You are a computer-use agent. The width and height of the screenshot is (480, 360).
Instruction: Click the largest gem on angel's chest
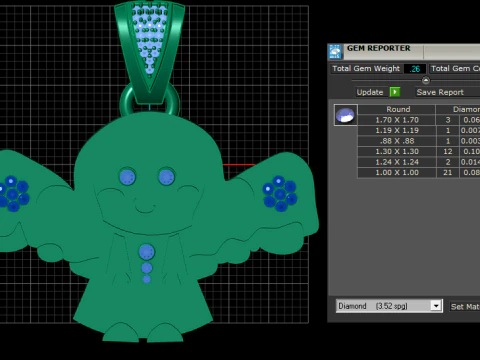(x=146, y=252)
